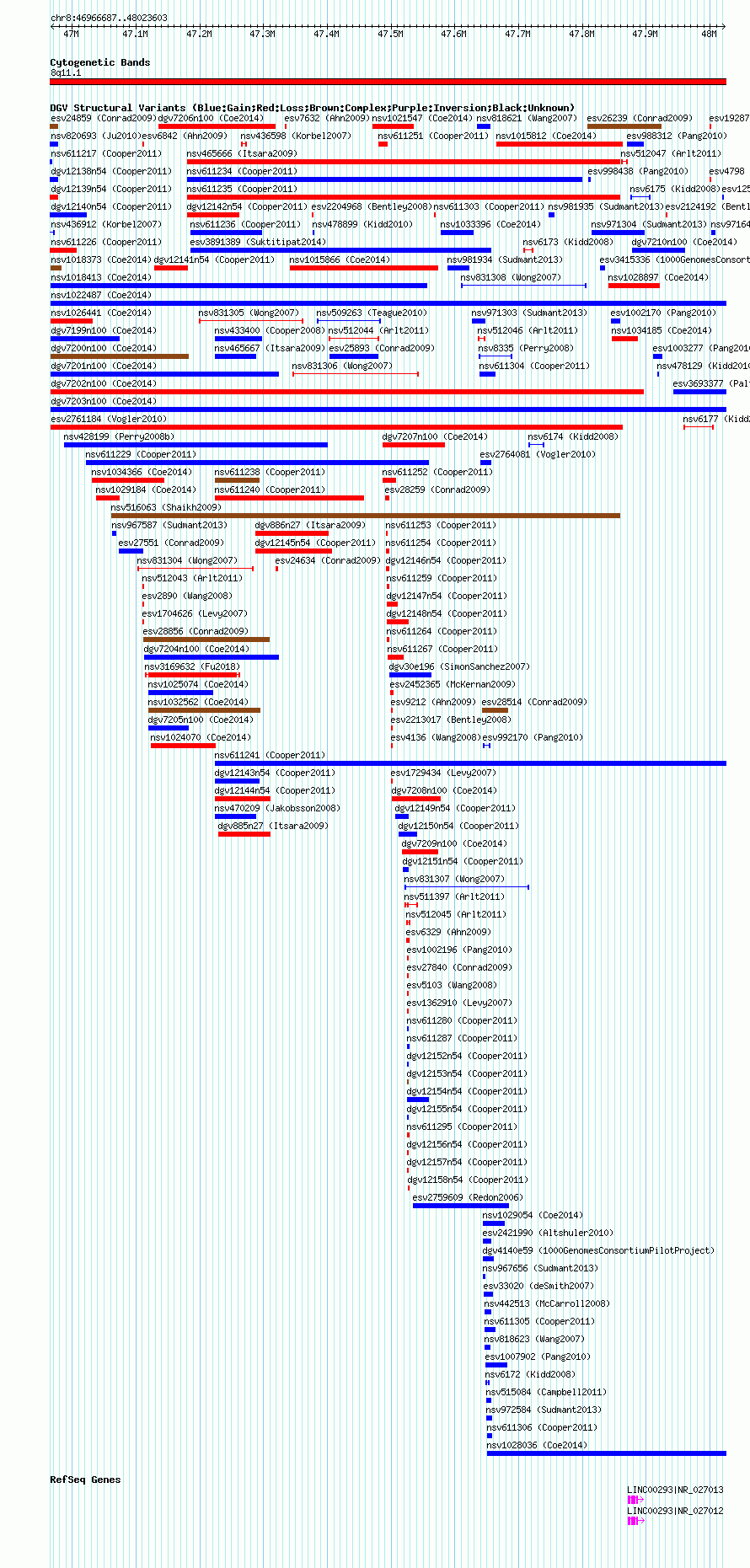The image size is (750, 1568).
Task: Open variant esv2764081 (Vogler2010)
Action: 538,454
